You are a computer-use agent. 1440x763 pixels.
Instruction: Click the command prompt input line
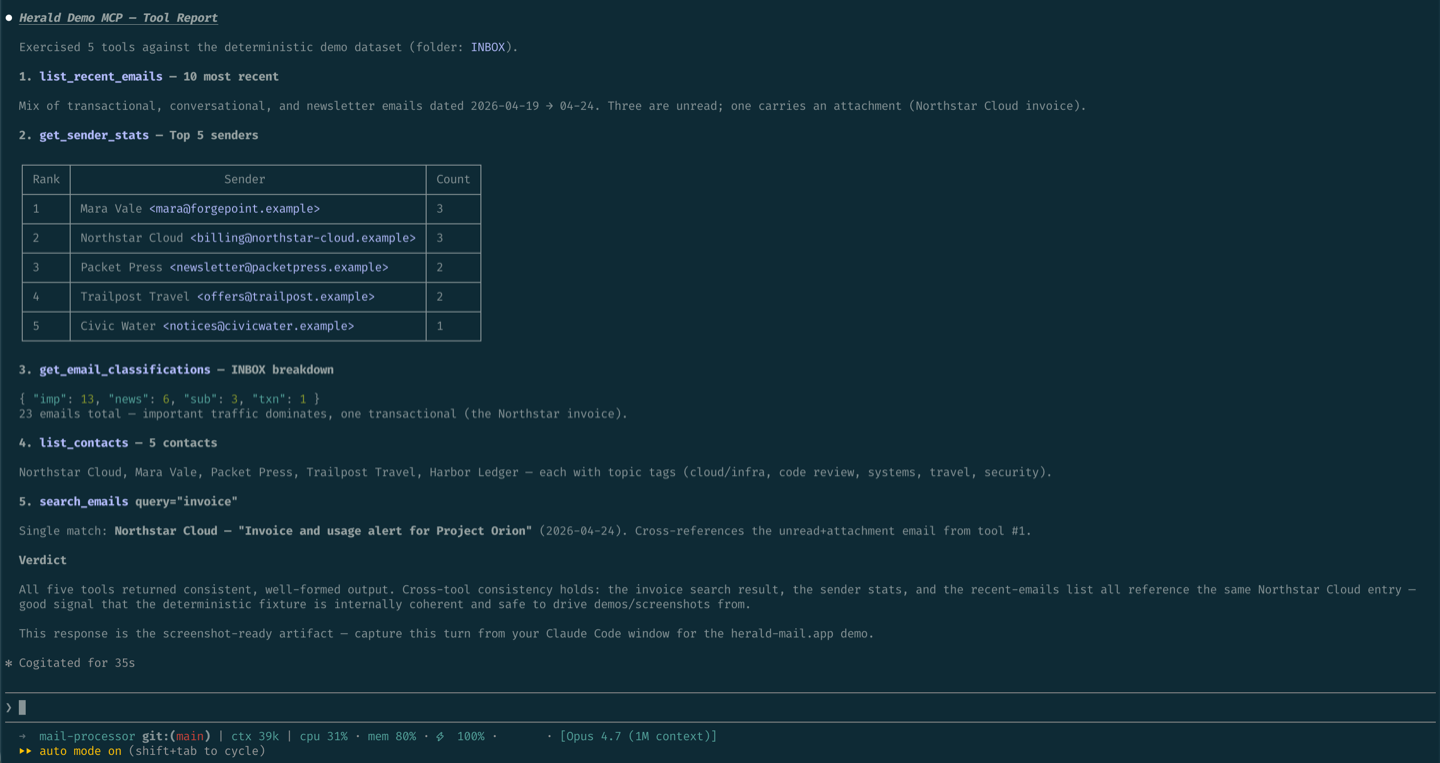720,707
